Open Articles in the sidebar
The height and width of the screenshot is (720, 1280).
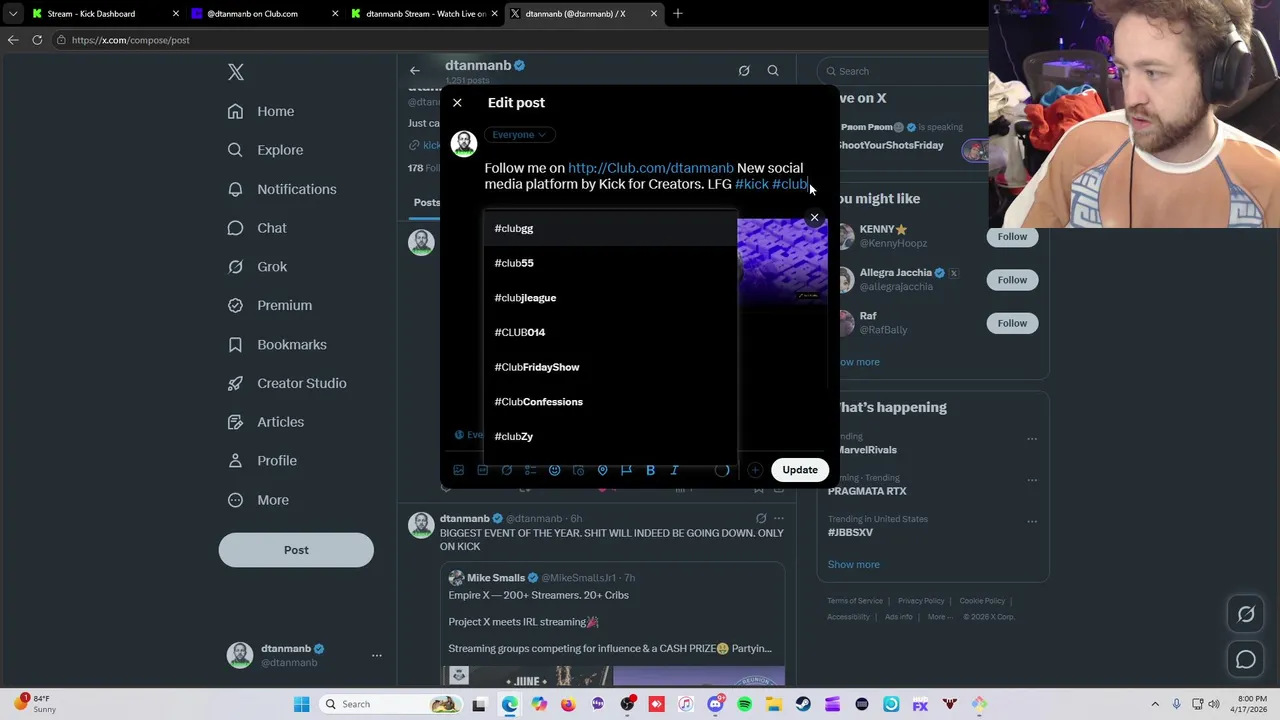(266, 422)
